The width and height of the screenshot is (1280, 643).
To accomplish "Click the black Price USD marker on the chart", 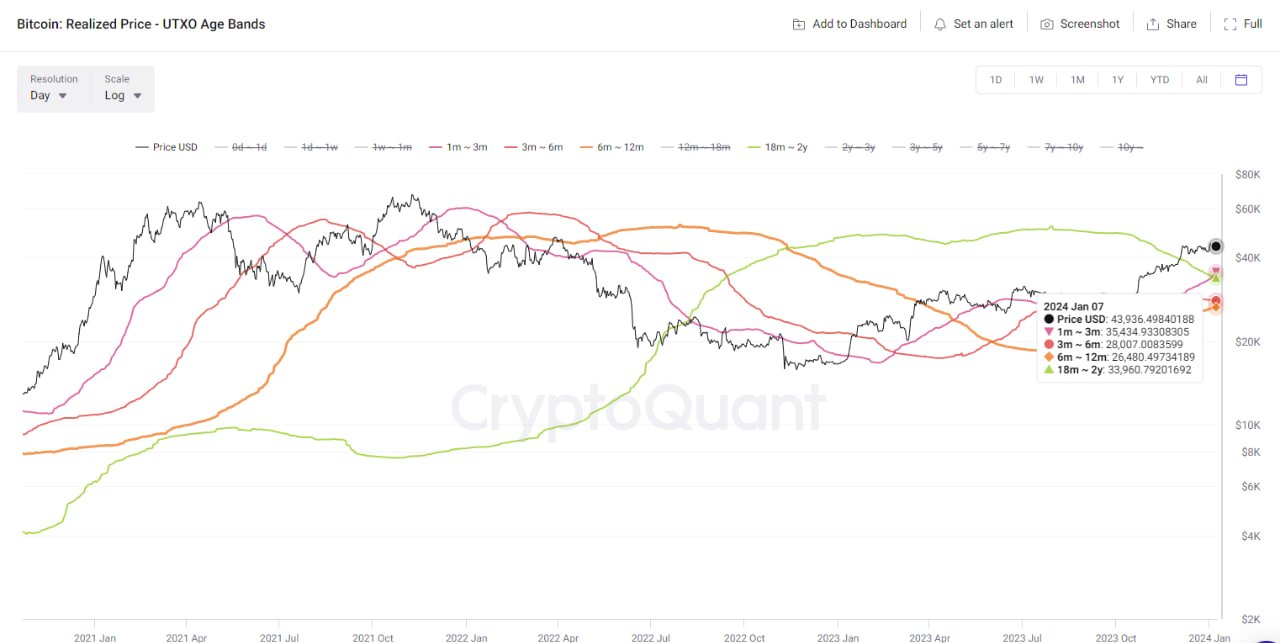I will coord(1215,246).
